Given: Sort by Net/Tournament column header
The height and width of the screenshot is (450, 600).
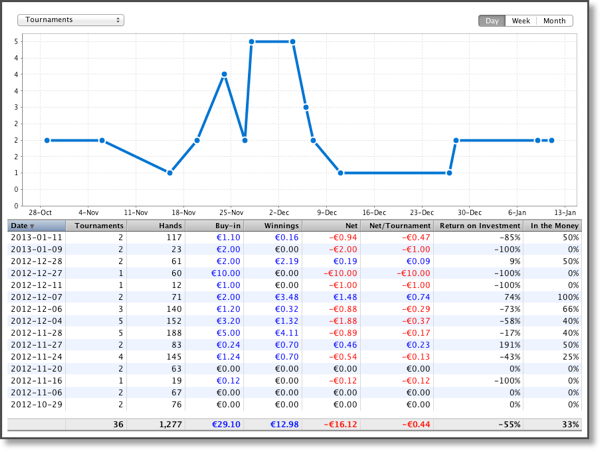Looking at the screenshot, I should pos(397,226).
